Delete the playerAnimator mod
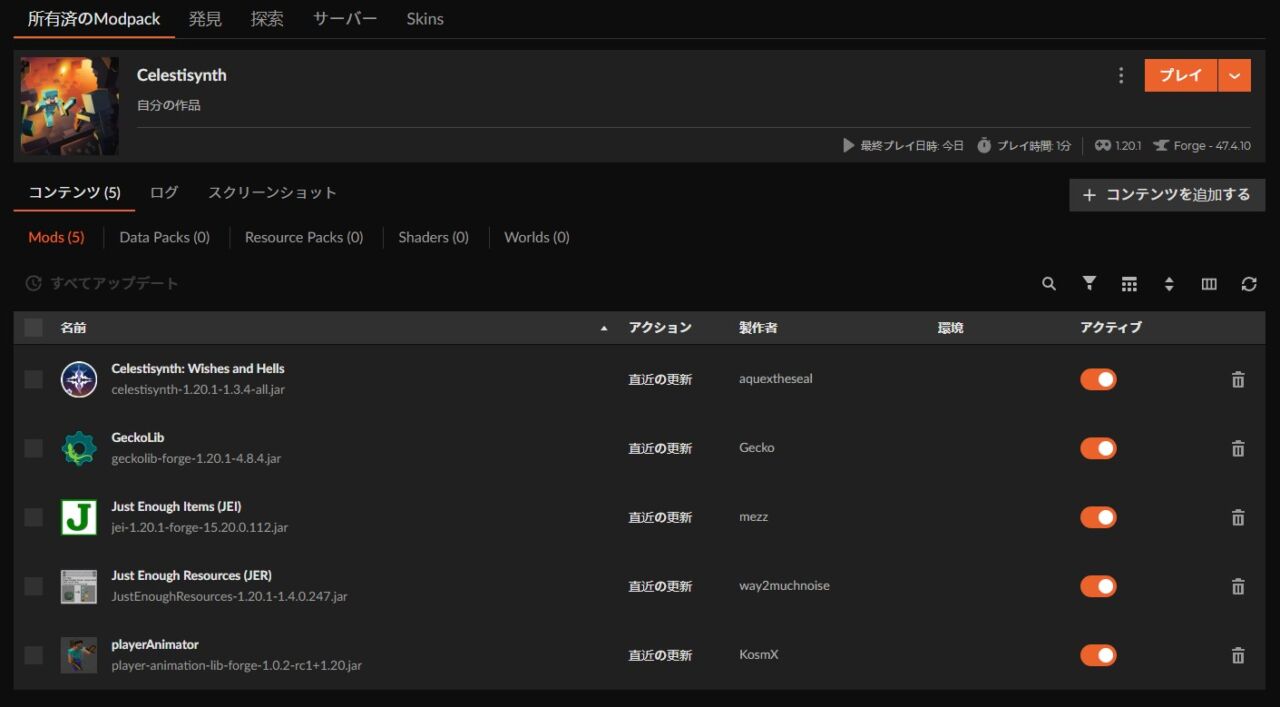This screenshot has width=1280, height=707. [1238, 655]
